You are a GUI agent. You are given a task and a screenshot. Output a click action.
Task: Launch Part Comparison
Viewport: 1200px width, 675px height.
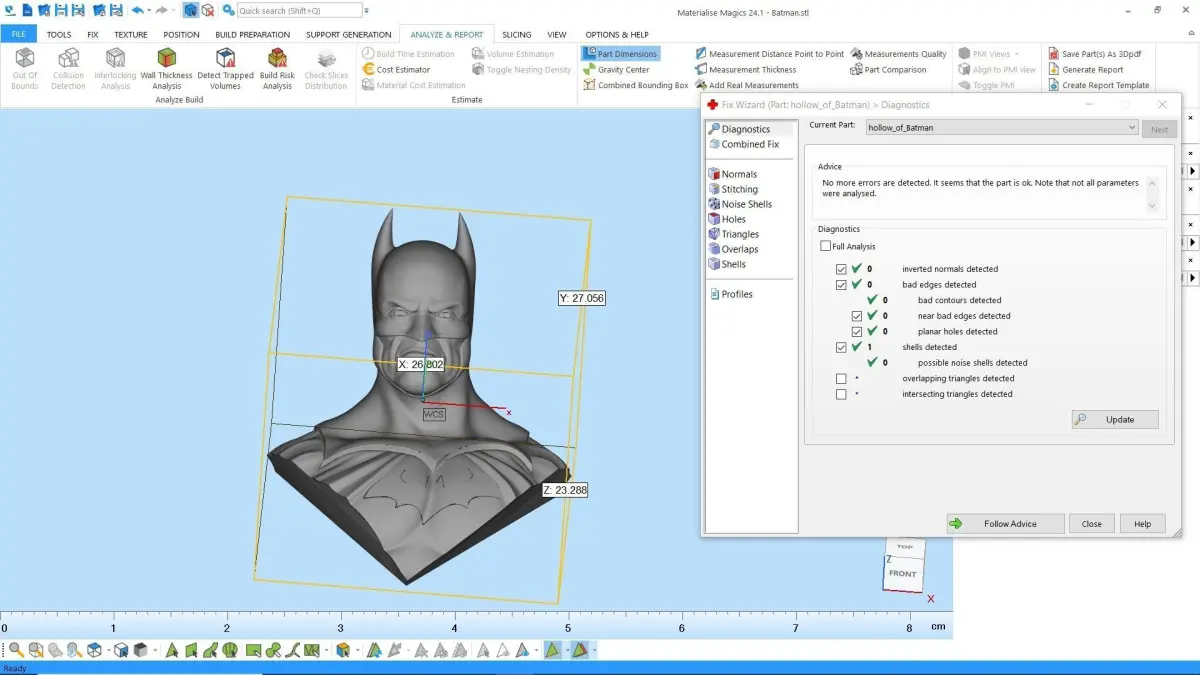888,70
